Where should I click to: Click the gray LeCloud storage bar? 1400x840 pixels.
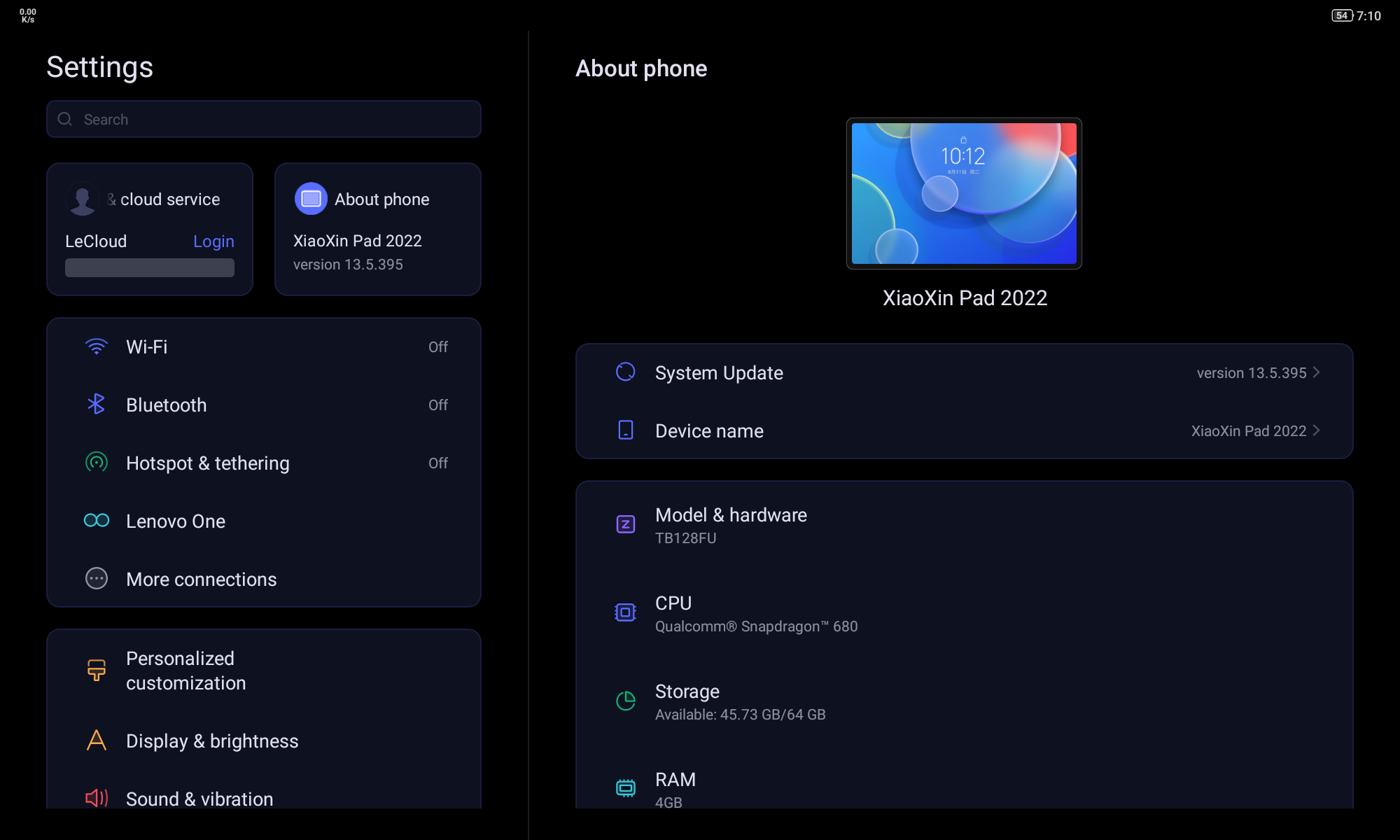click(x=150, y=268)
